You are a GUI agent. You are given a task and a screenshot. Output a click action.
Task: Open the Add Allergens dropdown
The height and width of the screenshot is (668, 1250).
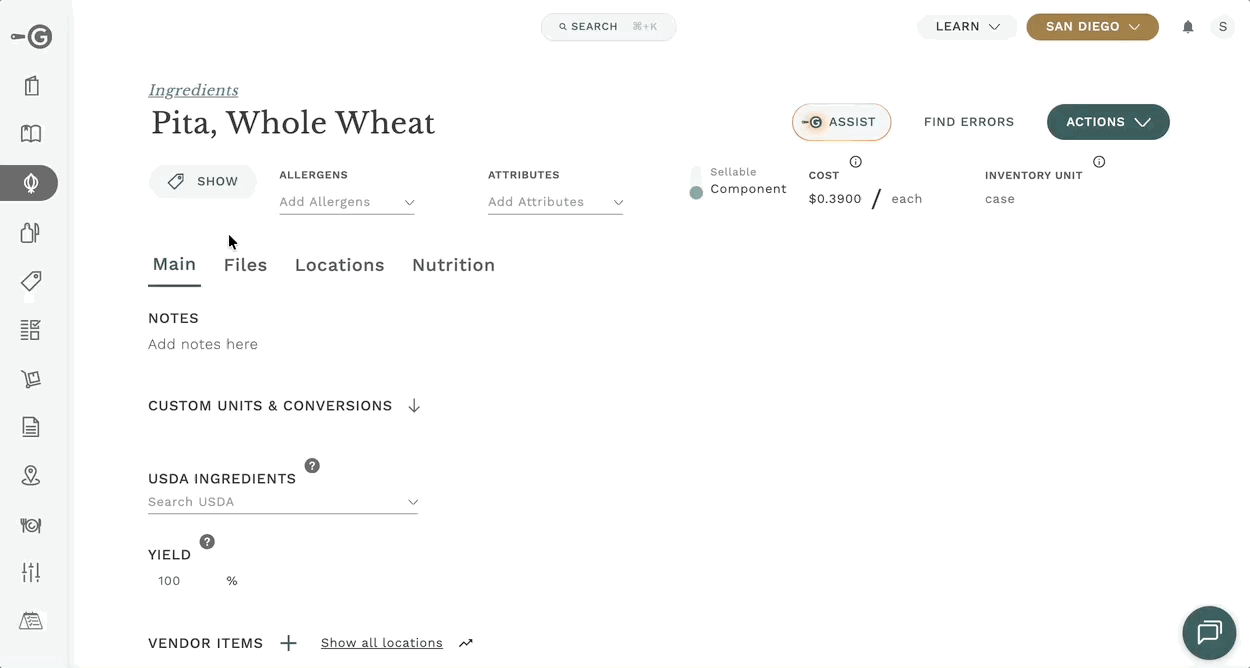click(x=347, y=202)
